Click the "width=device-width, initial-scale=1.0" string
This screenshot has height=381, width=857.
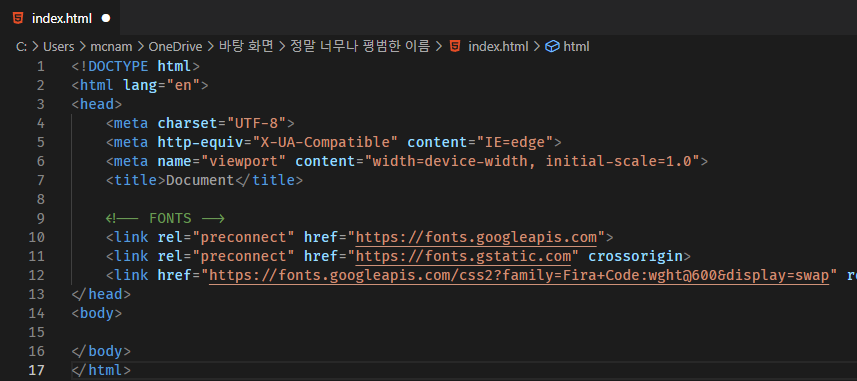point(532,162)
